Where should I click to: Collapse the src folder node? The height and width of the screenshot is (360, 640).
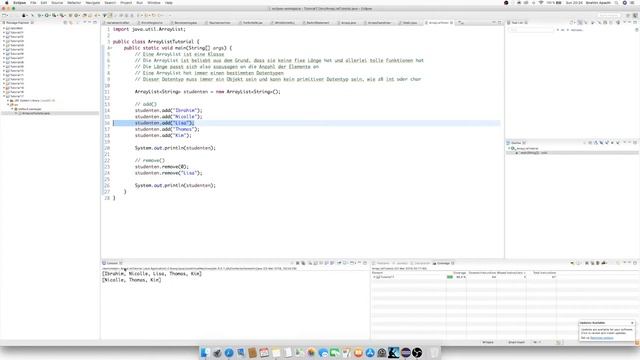tap(8, 105)
